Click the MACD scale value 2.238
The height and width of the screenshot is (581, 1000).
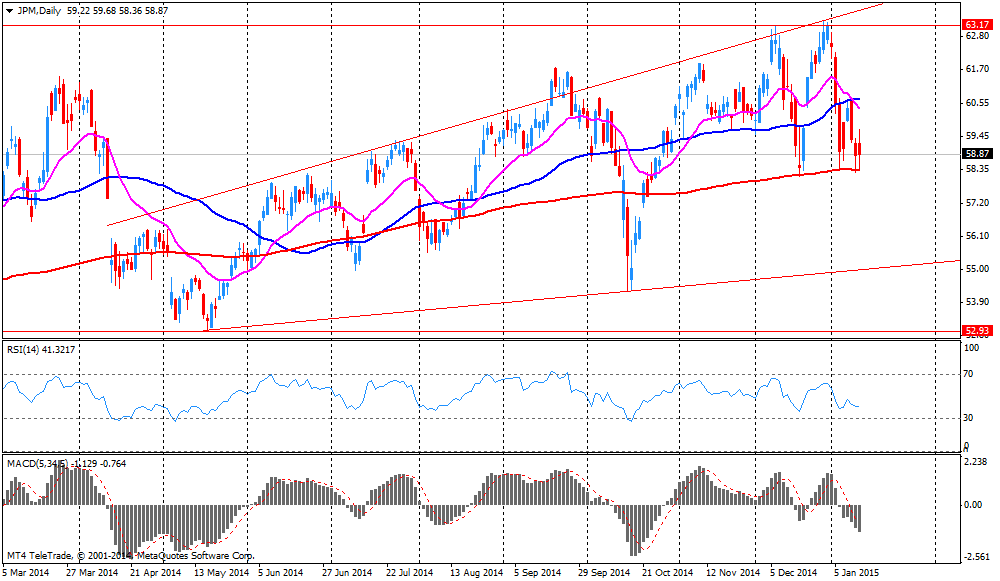point(976,462)
